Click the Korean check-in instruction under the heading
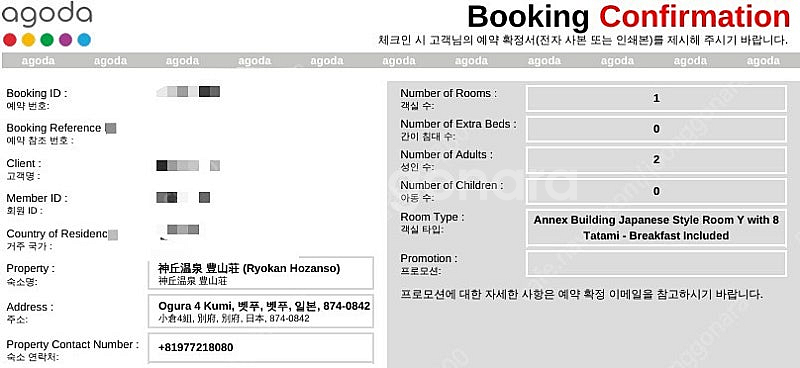This screenshot has height=368, width=800. point(584,40)
